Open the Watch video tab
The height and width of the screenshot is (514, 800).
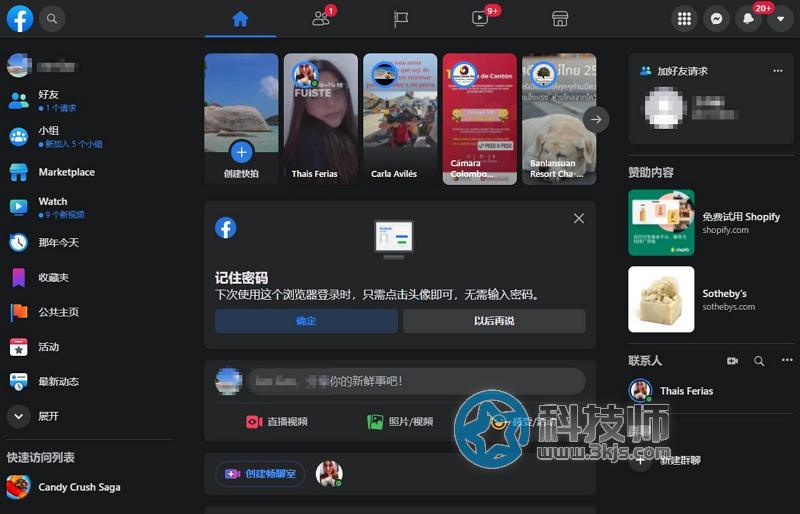pyautogui.click(x=480, y=18)
